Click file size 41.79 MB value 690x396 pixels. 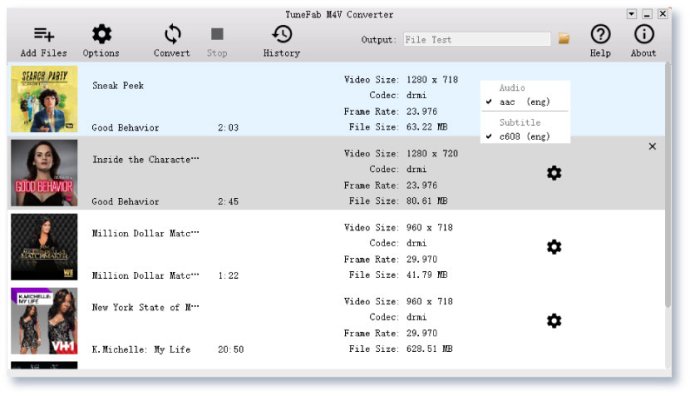427,275
